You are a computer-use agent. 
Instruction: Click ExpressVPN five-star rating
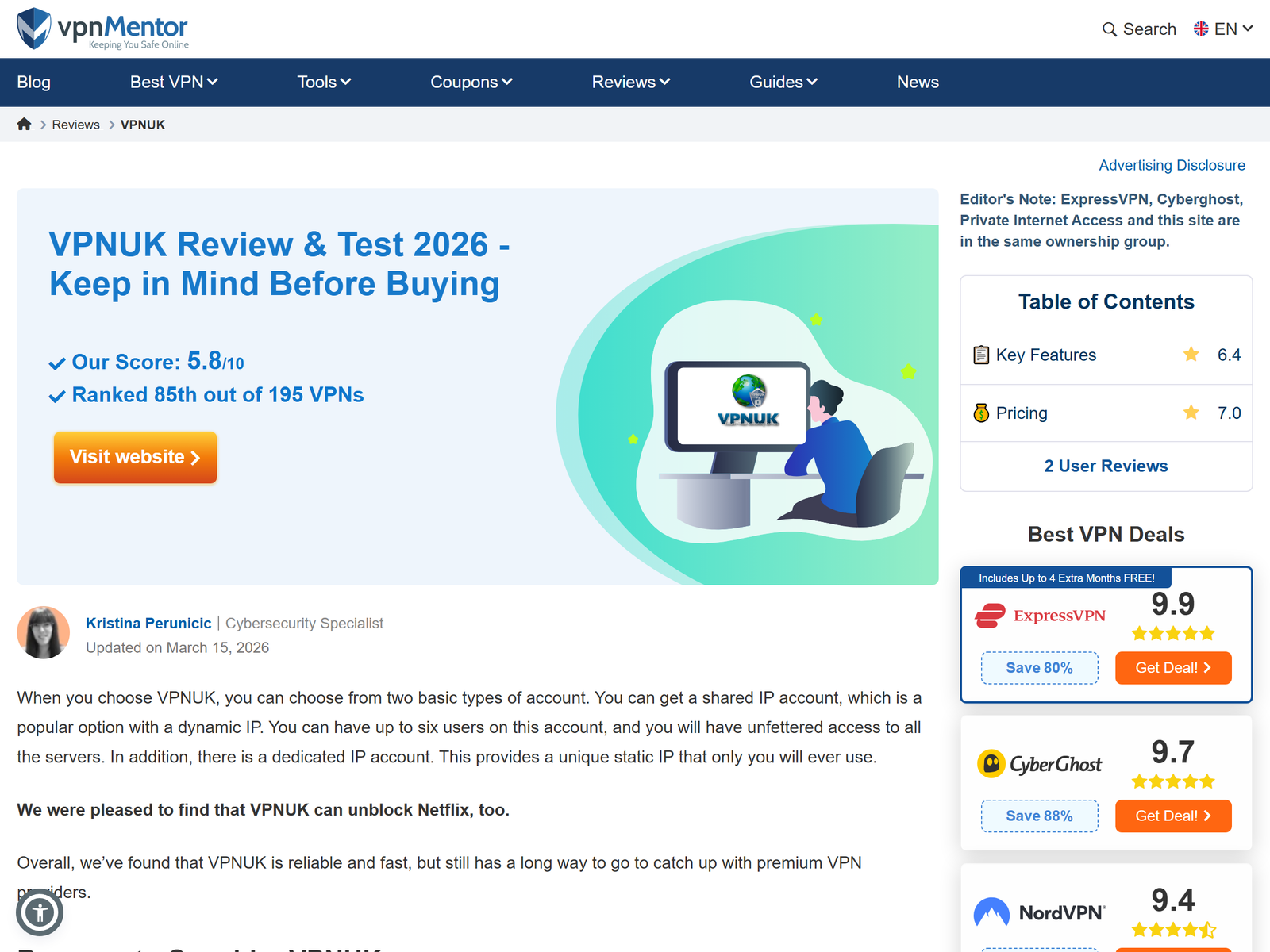(x=1173, y=633)
